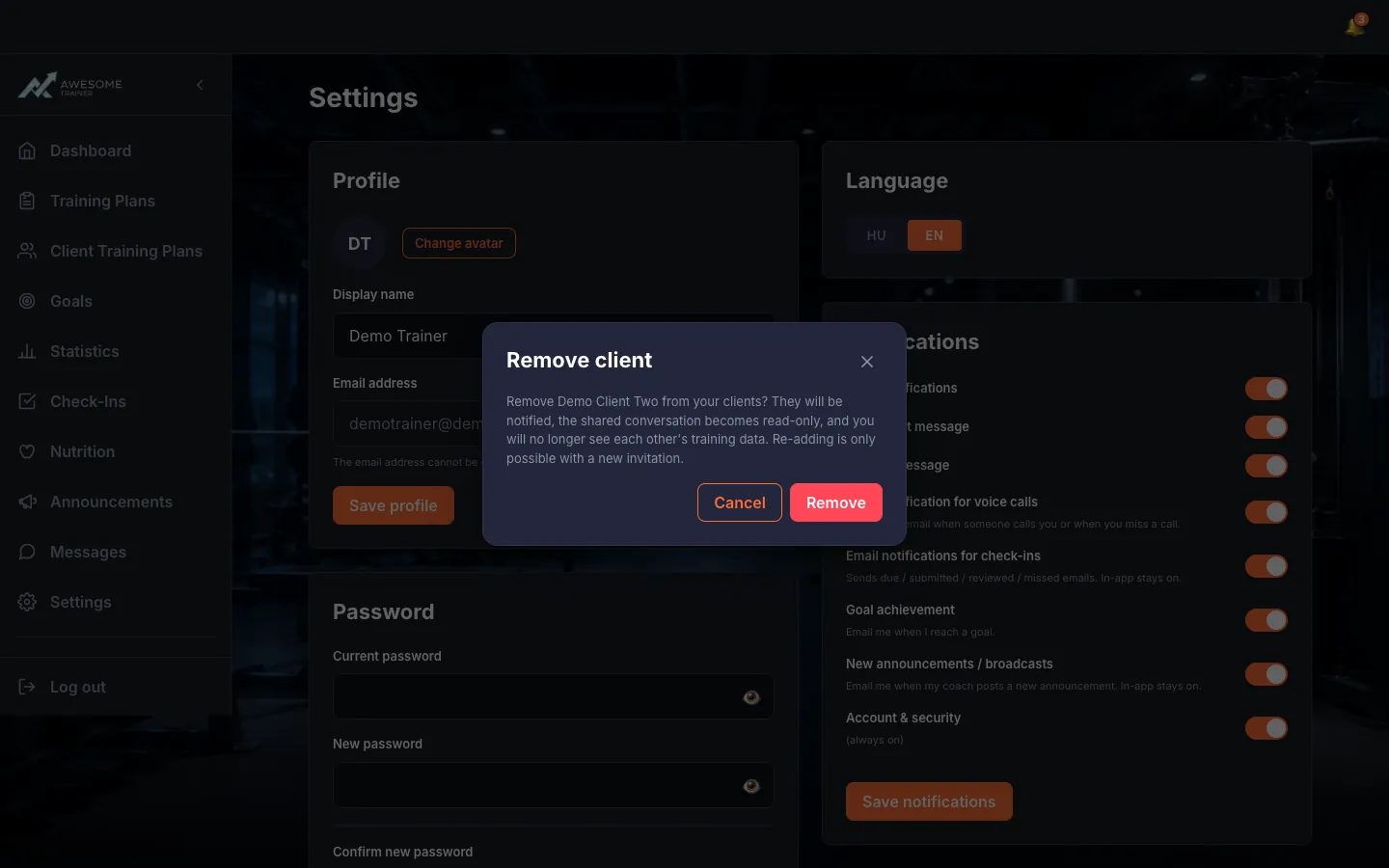Screen dimensions: 1389x868
Task: Toggle the Account & security switch
Action: pyautogui.click(x=1266, y=728)
